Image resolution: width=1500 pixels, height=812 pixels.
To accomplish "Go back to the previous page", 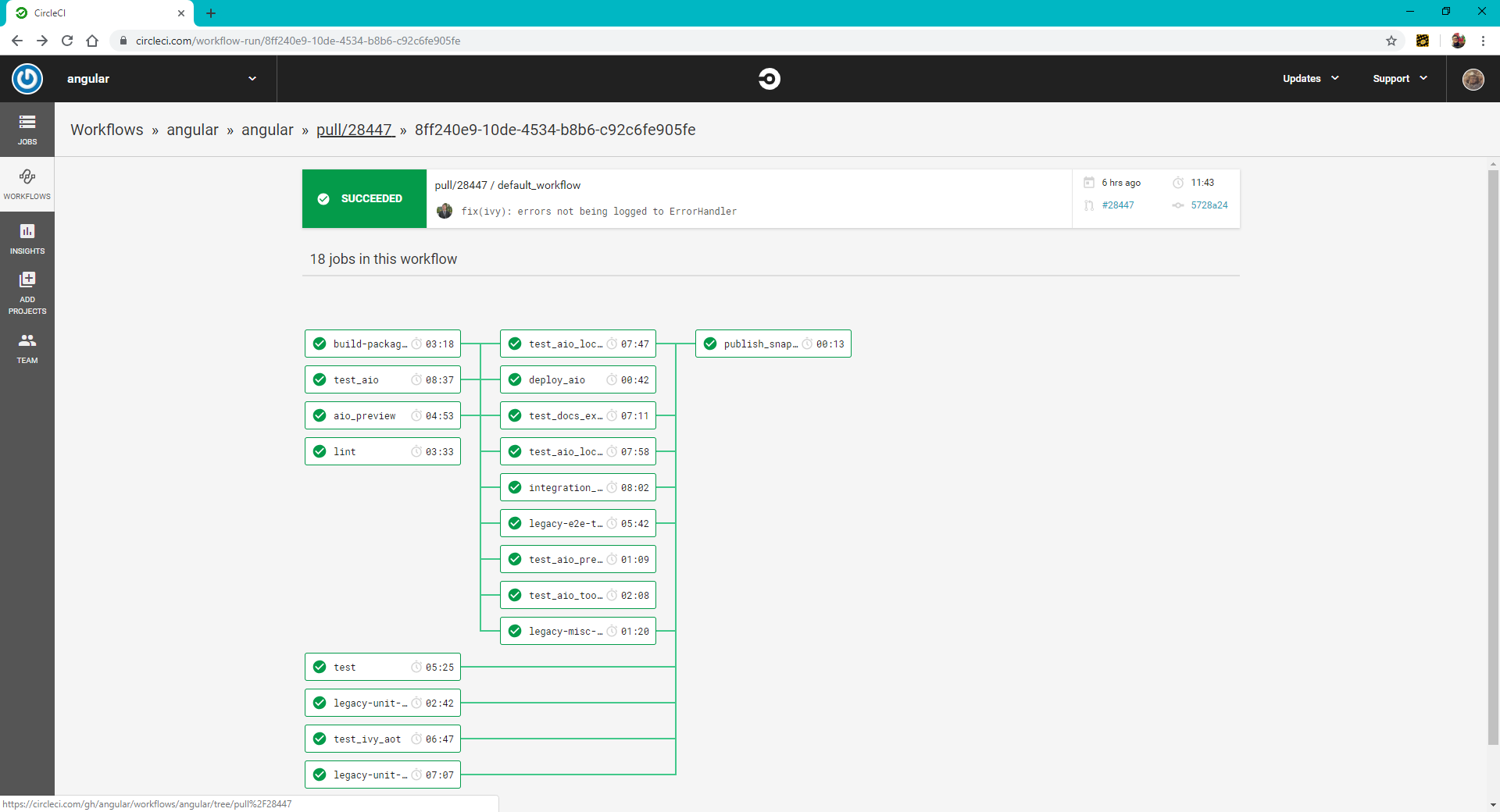I will point(17,41).
